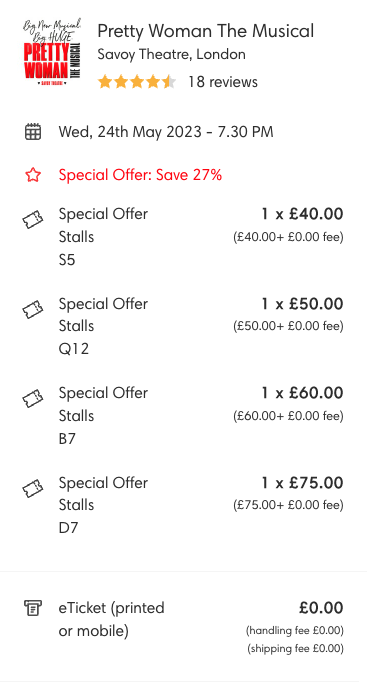Click the calendar icon beside the date
The width and height of the screenshot is (367, 688).
pos(32,132)
